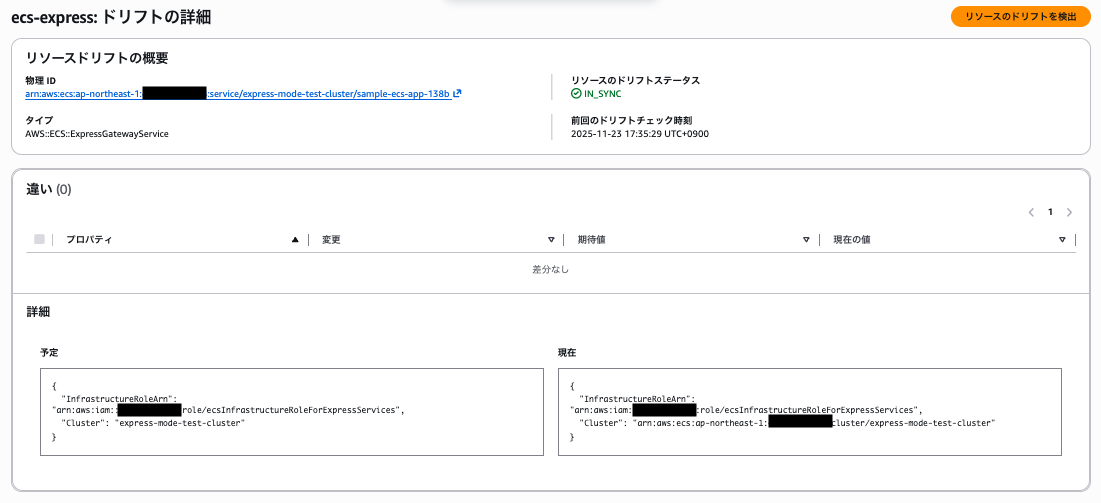Click the 物理 ID label
Viewport: 1101px width, 503px height.
[x=41, y=80]
